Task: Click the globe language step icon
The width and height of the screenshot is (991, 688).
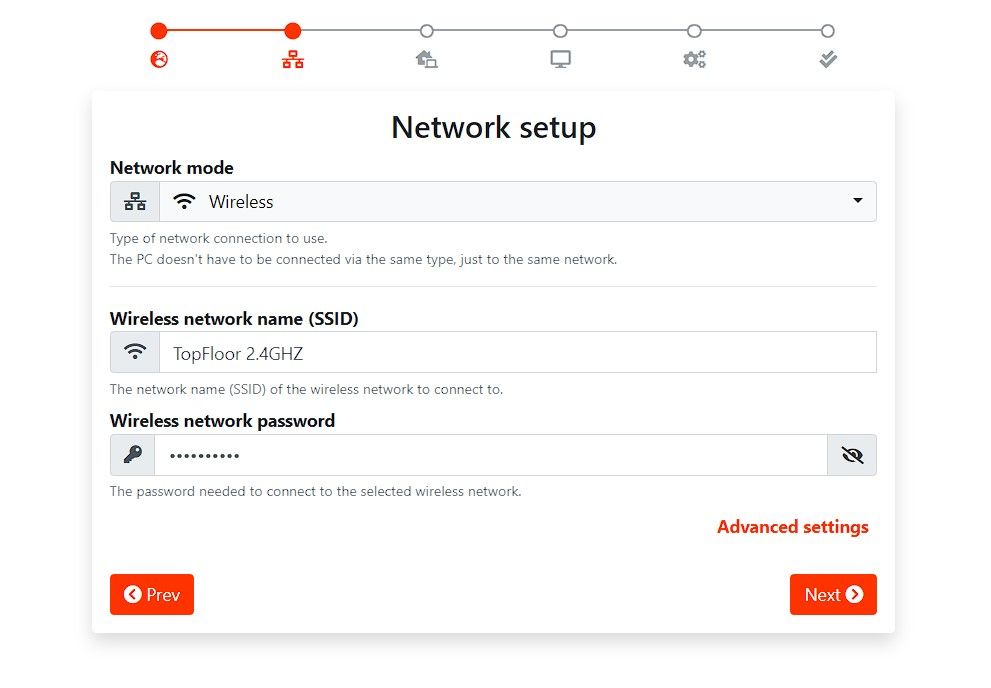Action: (x=159, y=60)
